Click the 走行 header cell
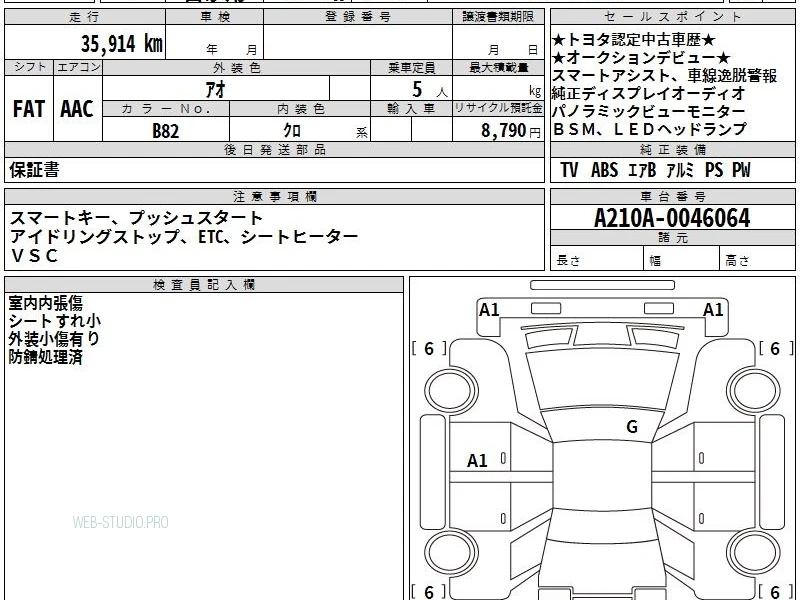 (x=85, y=17)
